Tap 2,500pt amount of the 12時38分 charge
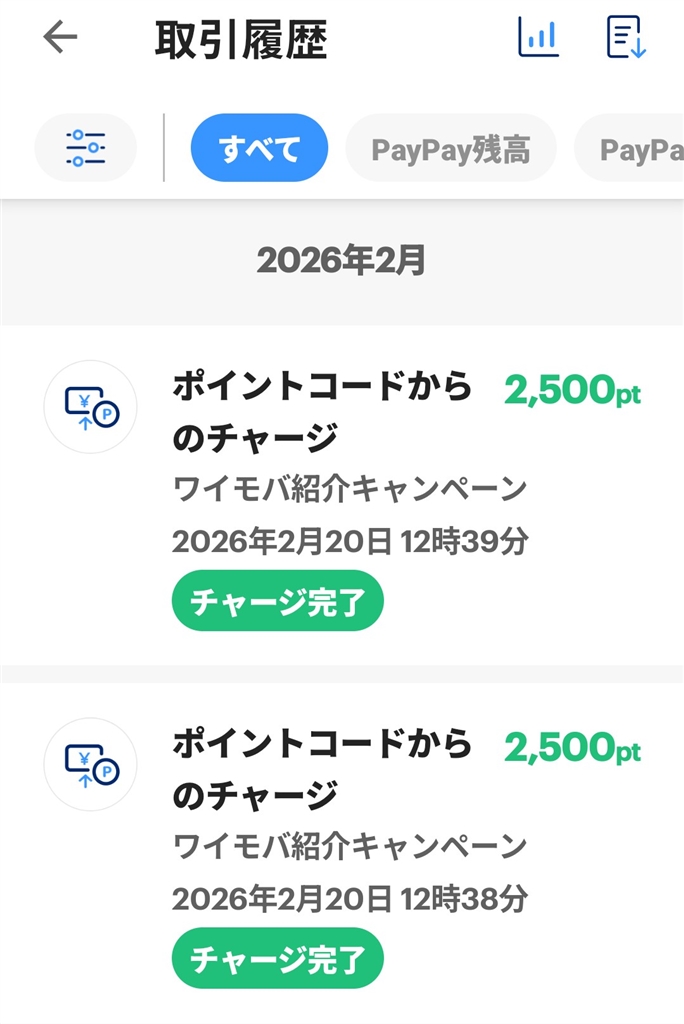Screen dimensions: 684x1024 572,748
